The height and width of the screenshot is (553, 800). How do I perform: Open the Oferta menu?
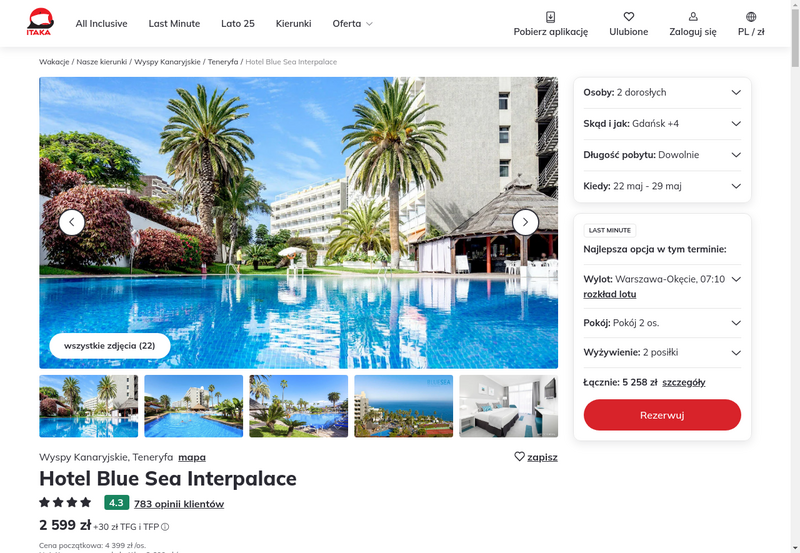click(352, 23)
